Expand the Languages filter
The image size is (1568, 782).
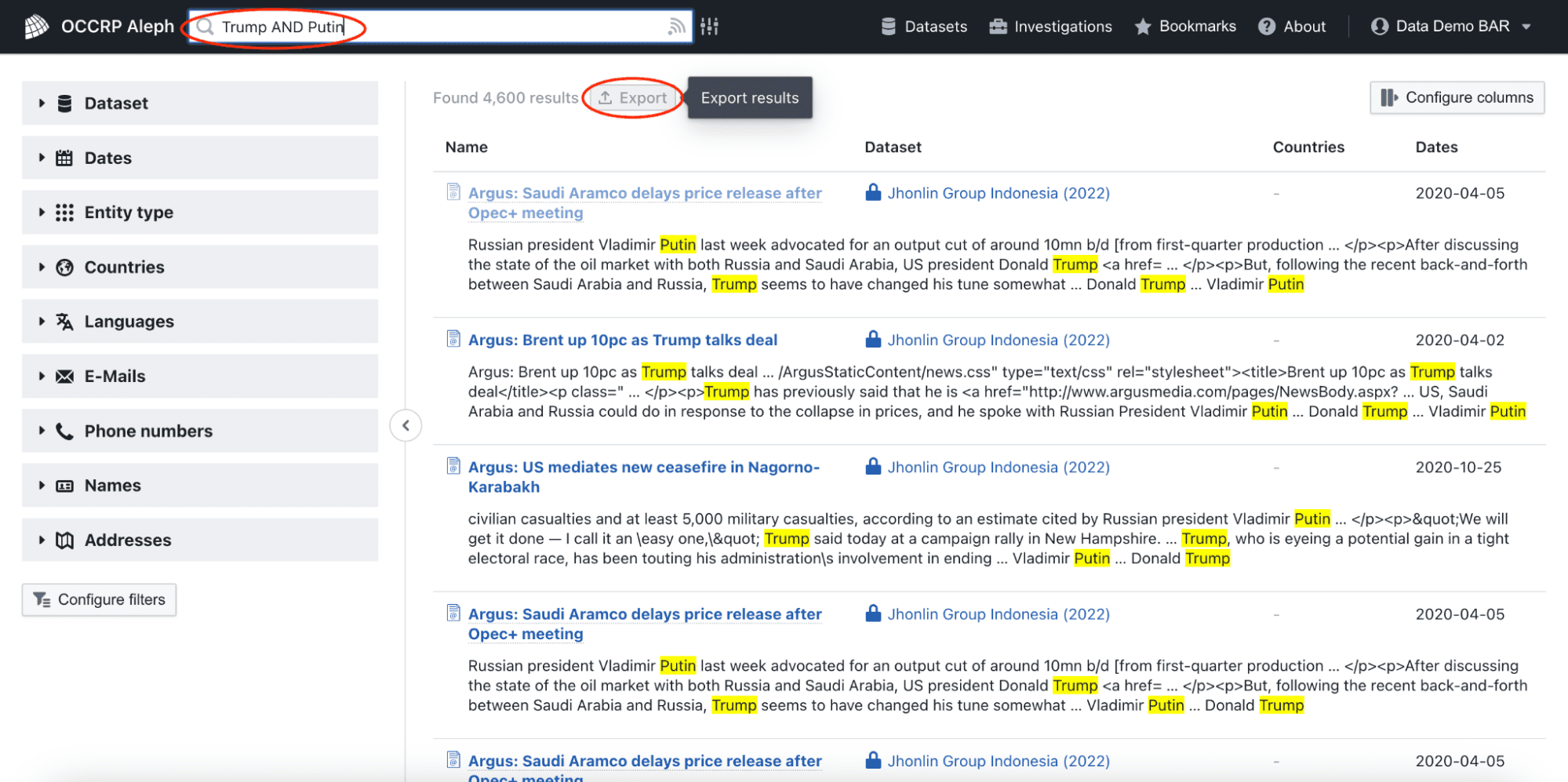click(x=200, y=321)
